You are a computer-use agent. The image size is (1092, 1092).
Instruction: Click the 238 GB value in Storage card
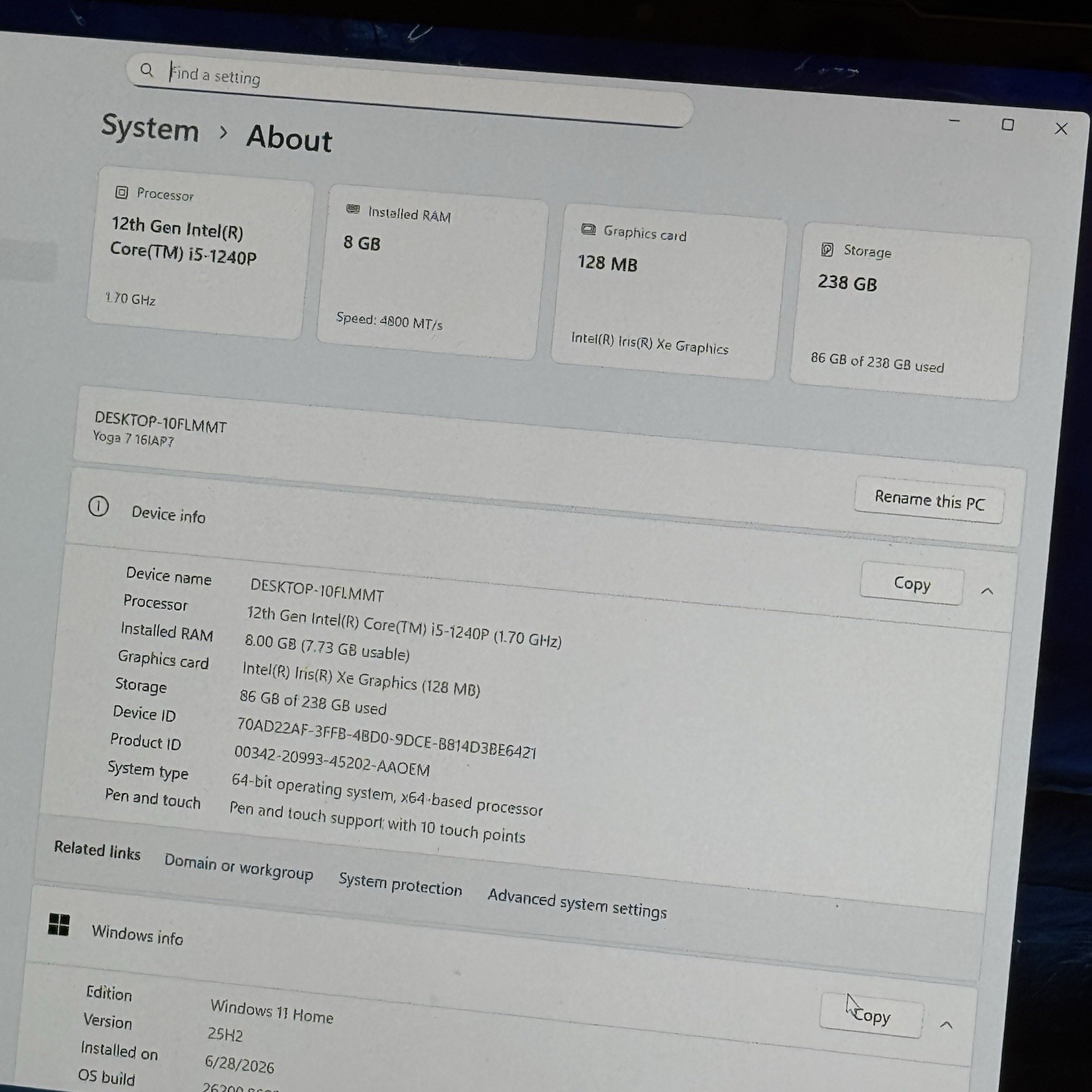[848, 283]
